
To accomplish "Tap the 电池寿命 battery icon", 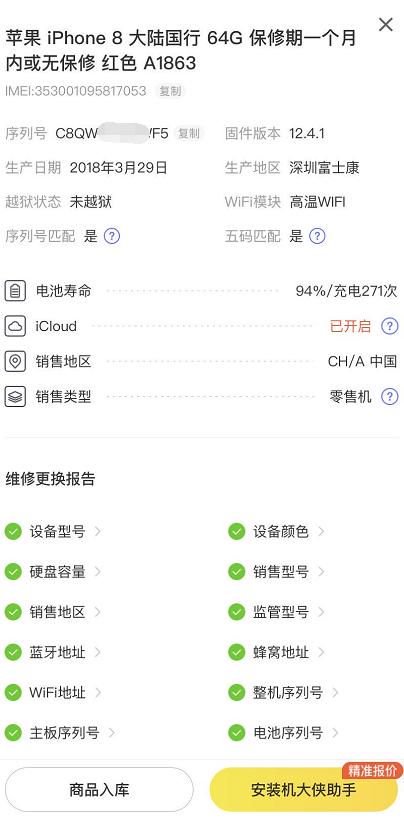I will pos(15,291).
